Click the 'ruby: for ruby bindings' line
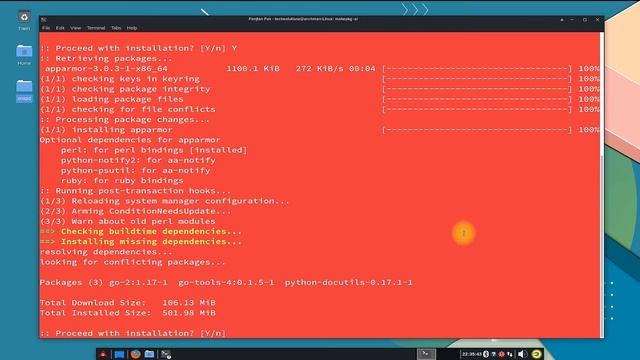 [122, 180]
